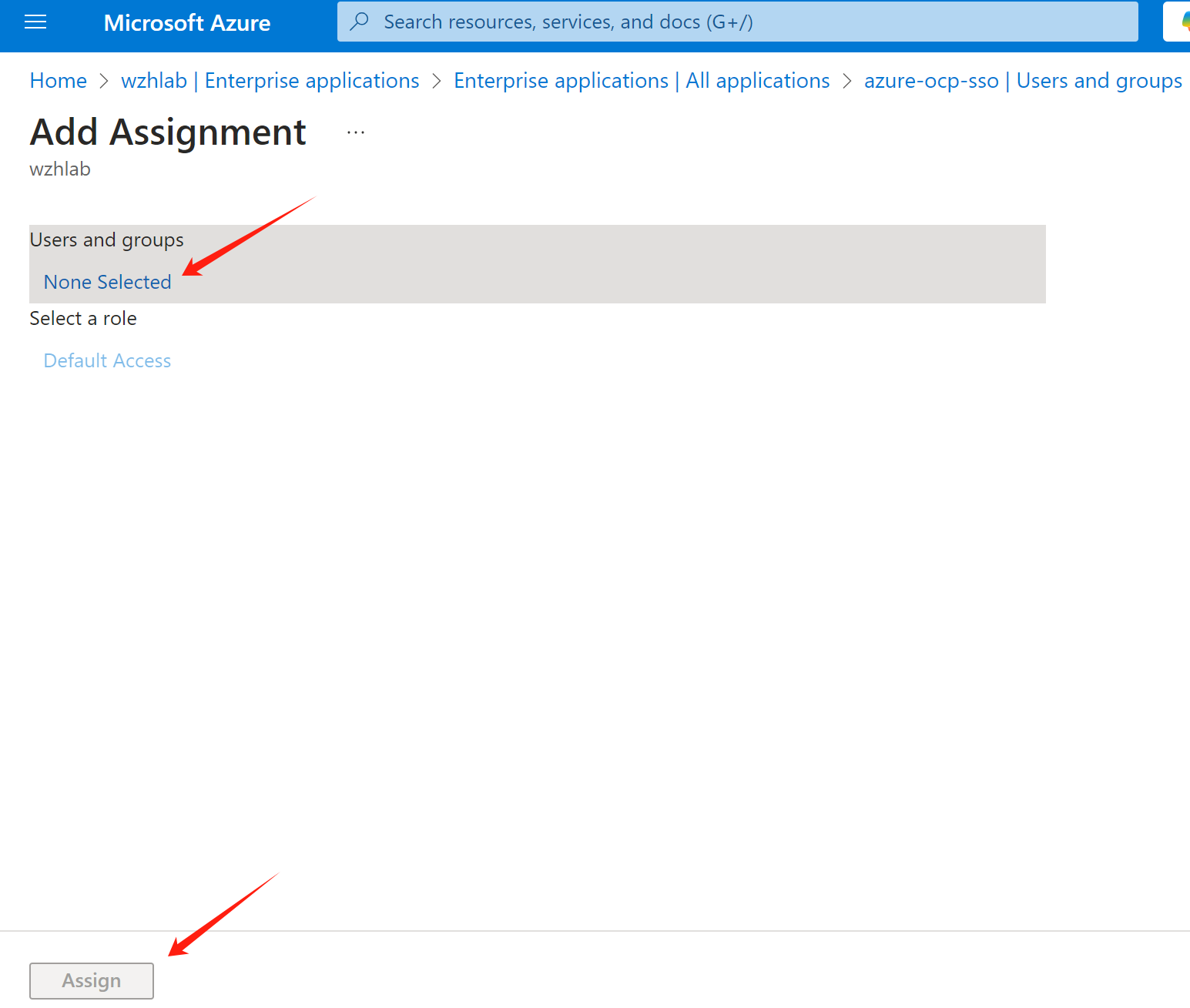Click chevron following All applications breadcrumb
Viewport: 1190px width, 1008px height.
pyautogui.click(x=847, y=81)
